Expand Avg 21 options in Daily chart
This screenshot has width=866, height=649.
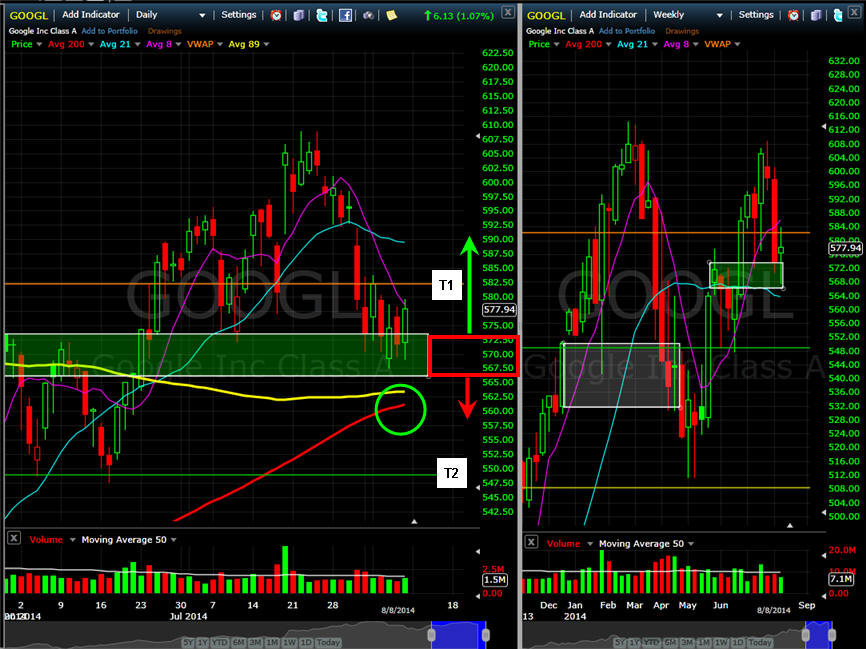(138, 45)
